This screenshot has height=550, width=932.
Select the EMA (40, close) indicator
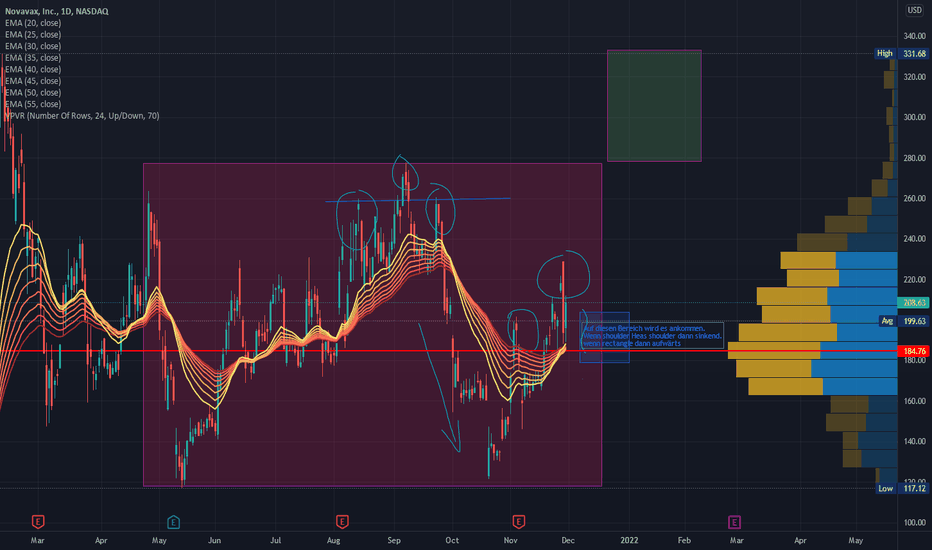[33, 70]
